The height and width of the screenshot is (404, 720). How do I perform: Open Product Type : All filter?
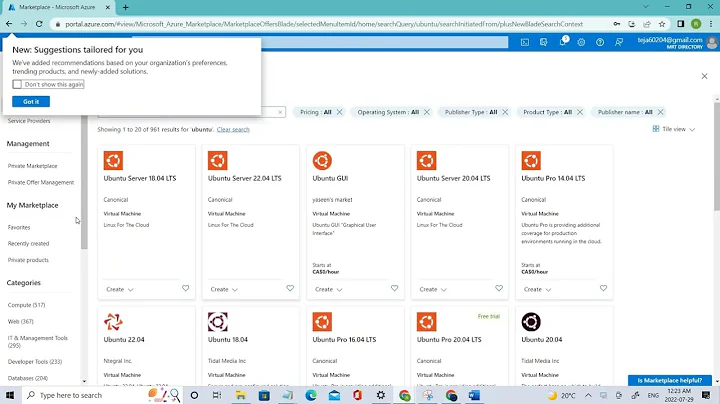pos(548,112)
